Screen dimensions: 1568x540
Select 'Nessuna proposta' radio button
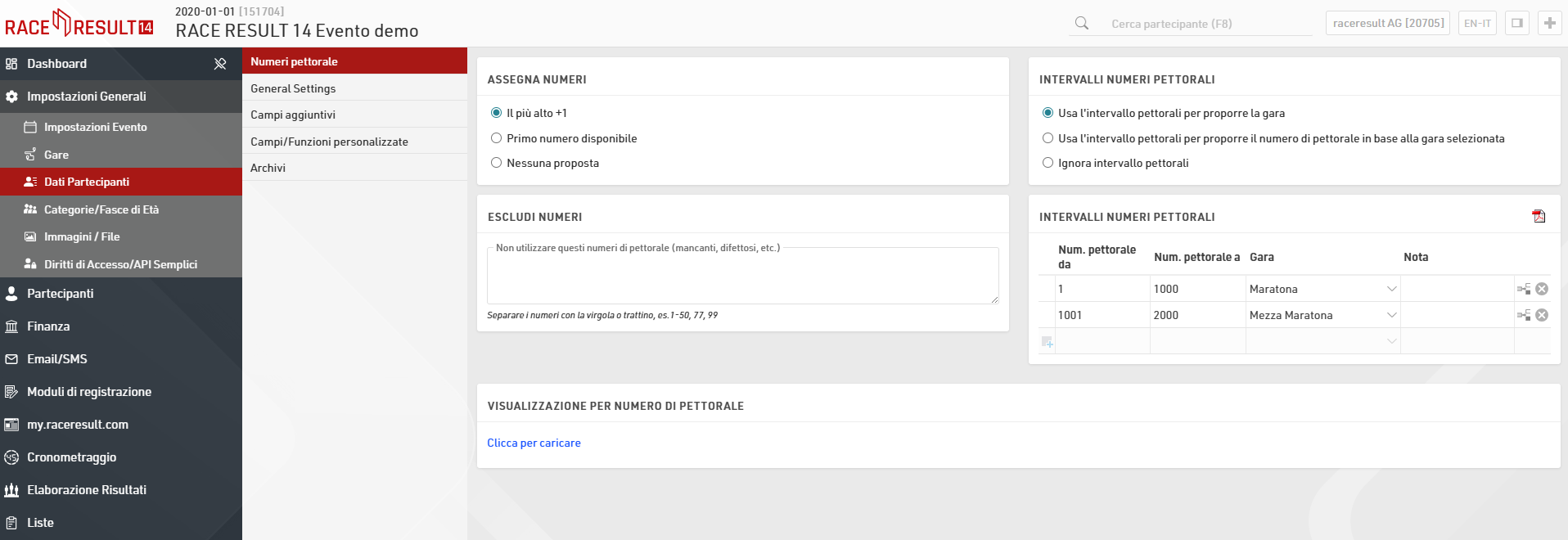tap(496, 163)
